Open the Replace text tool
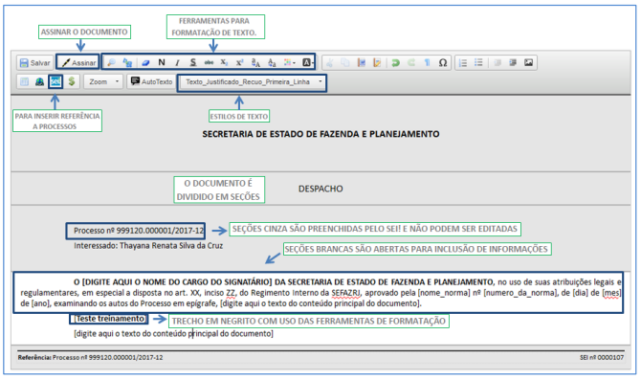Image resolution: width=641 pixels, height=380 pixels. [128, 63]
